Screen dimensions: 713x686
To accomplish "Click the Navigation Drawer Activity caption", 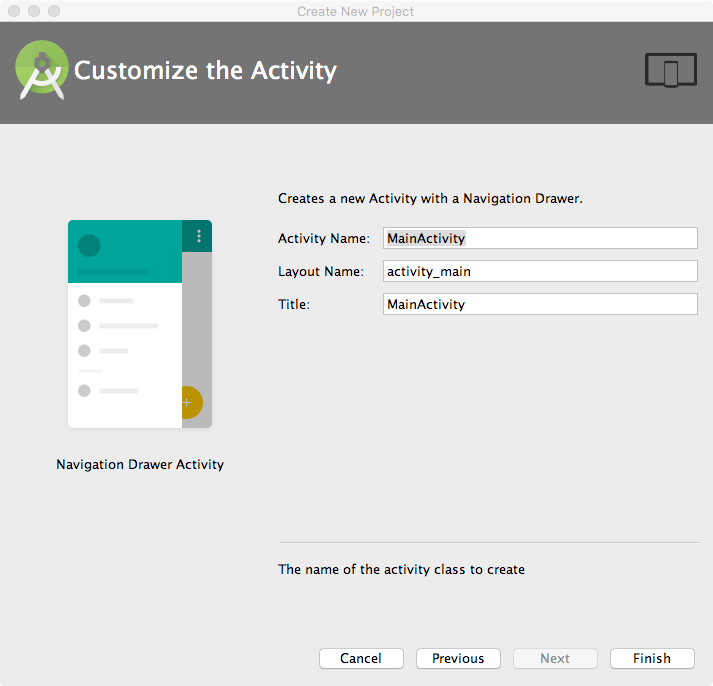I will pyautogui.click(x=140, y=464).
